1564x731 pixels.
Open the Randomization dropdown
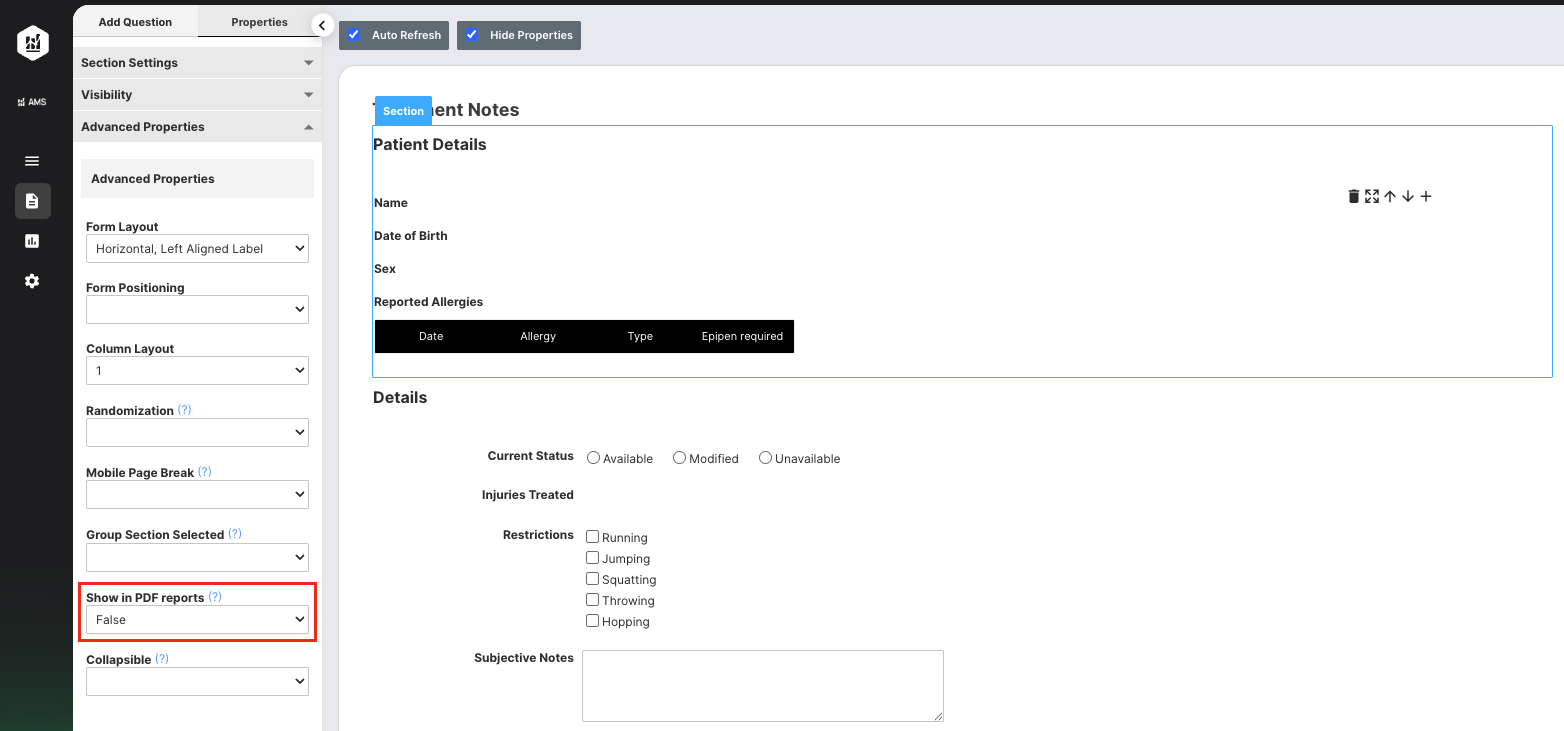197,433
